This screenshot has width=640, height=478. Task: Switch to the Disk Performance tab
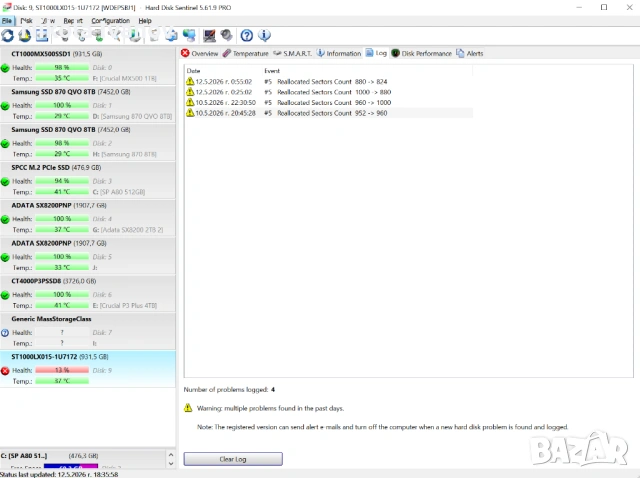tap(422, 53)
